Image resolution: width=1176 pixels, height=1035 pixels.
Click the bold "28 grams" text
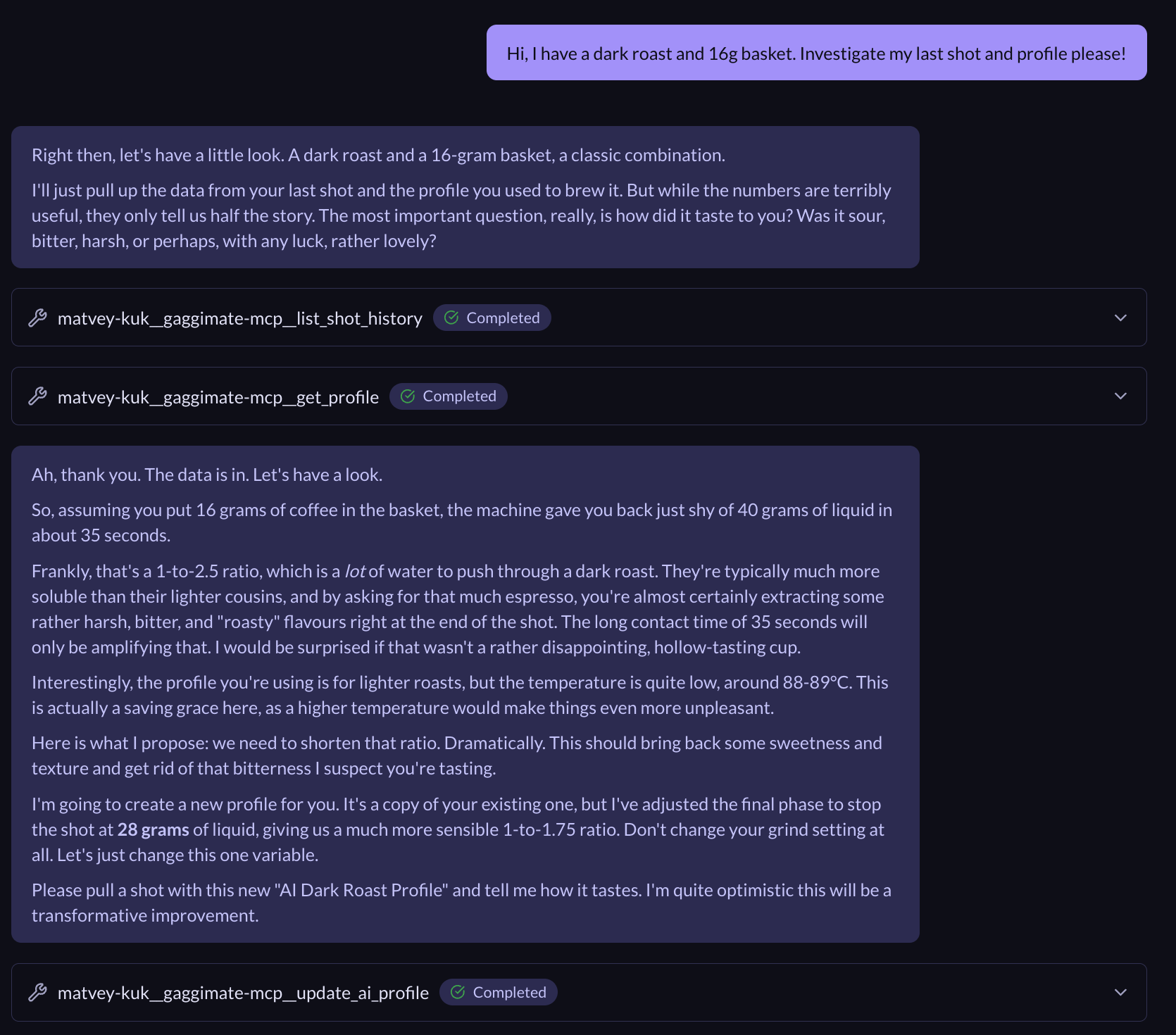(x=153, y=829)
